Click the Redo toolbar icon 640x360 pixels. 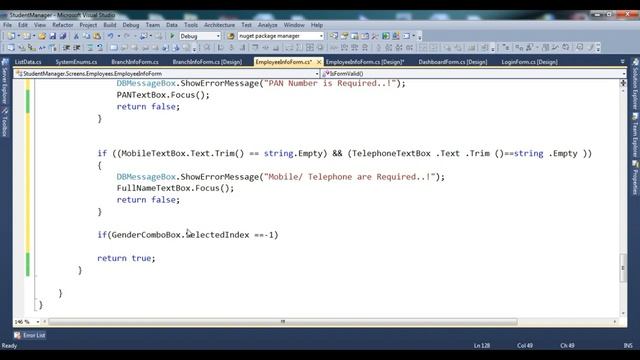[127, 36]
